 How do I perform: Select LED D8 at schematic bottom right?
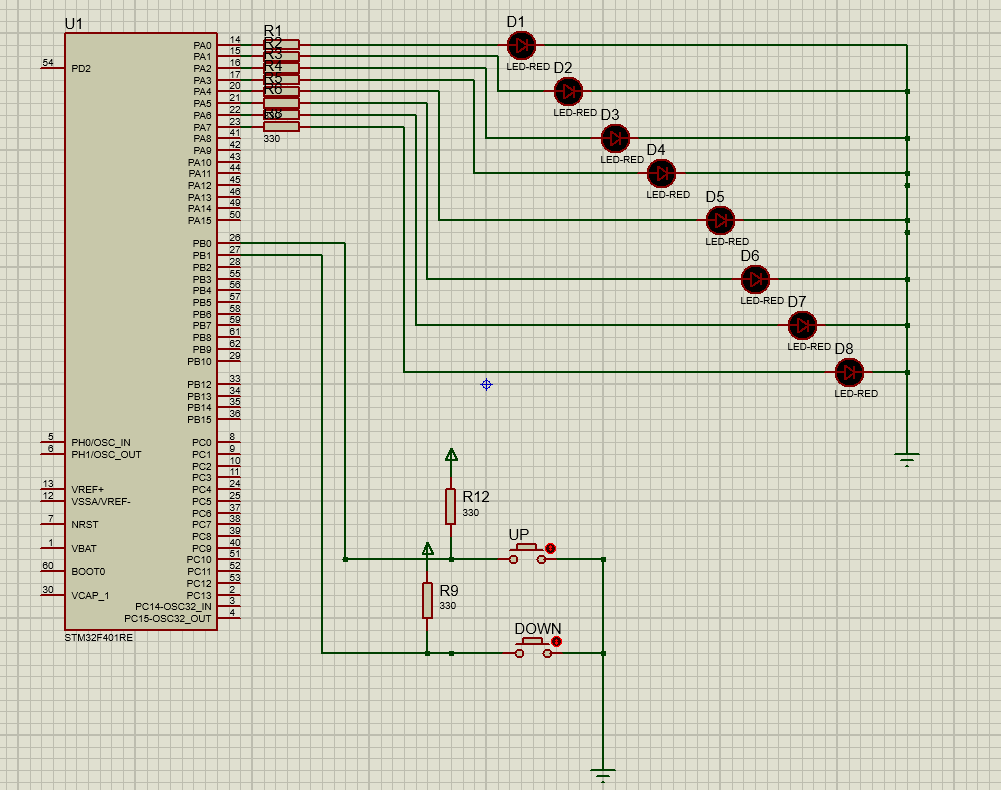click(849, 372)
